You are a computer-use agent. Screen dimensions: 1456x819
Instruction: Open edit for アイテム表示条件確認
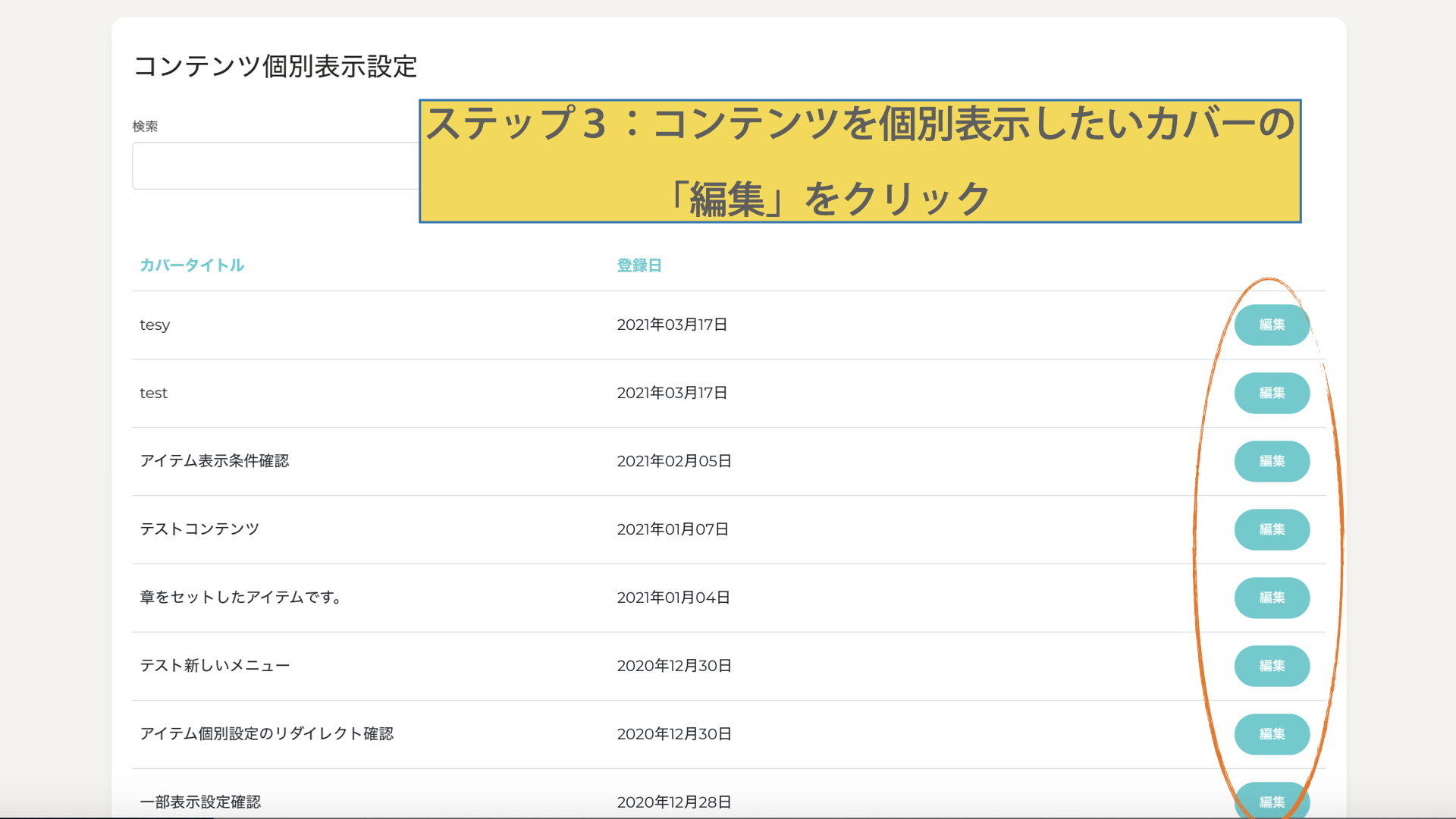tap(1272, 461)
